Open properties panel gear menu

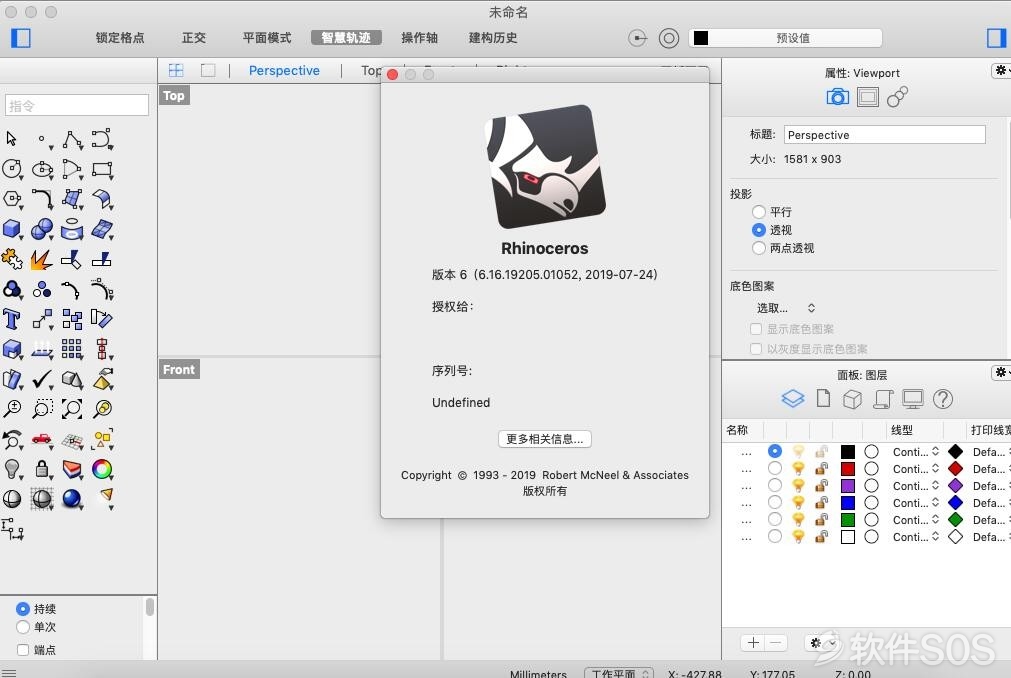click(x=1001, y=70)
